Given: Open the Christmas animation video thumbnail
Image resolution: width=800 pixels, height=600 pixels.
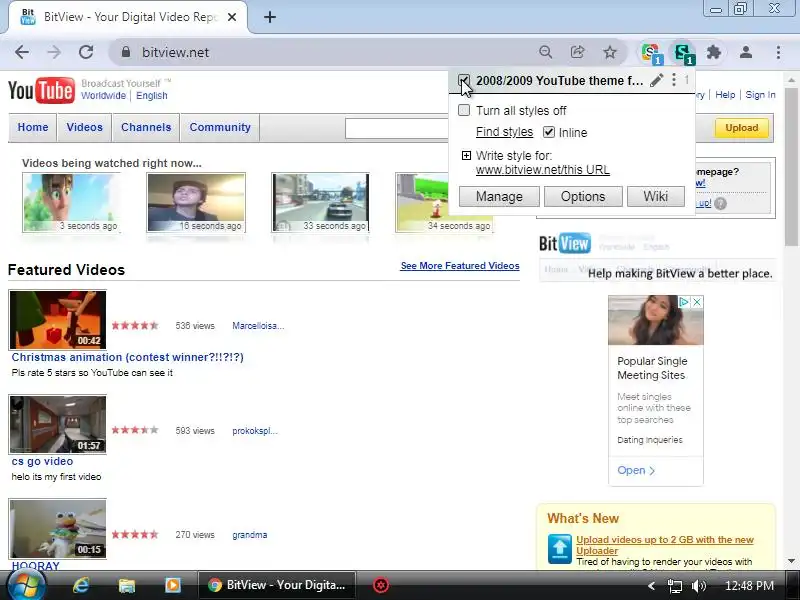Looking at the screenshot, I should pyautogui.click(x=58, y=319).
